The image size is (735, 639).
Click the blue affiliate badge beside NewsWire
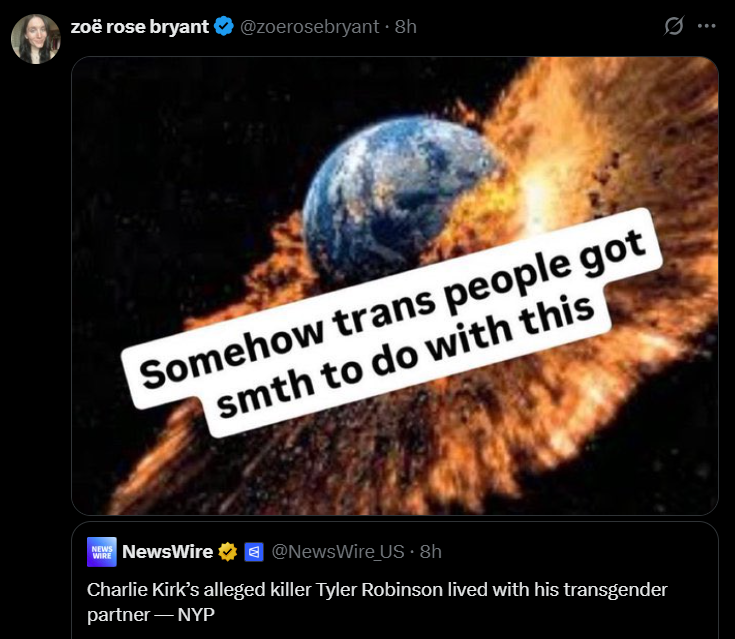click(x=254, y=552)
